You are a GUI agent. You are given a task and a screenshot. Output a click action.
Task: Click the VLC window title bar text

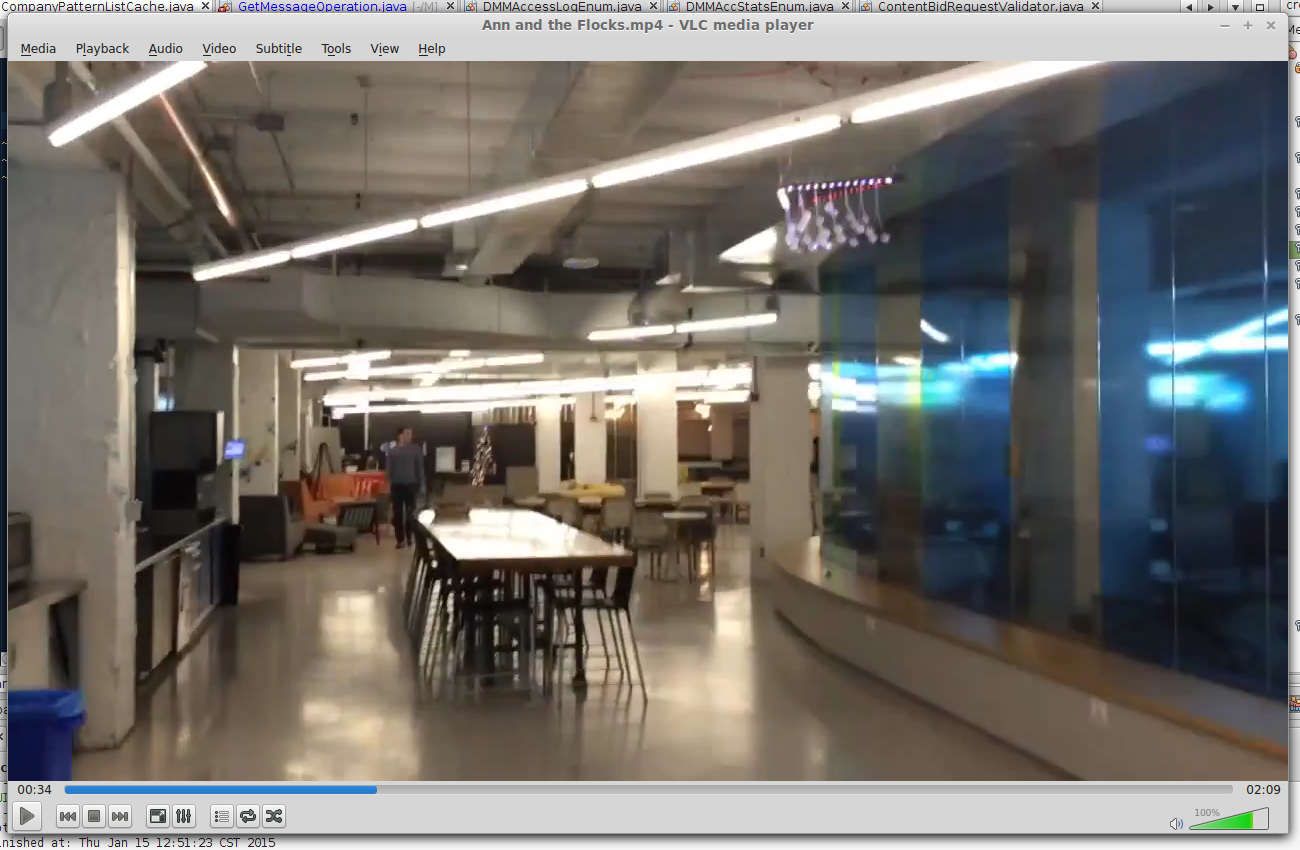tap(648, 25)
